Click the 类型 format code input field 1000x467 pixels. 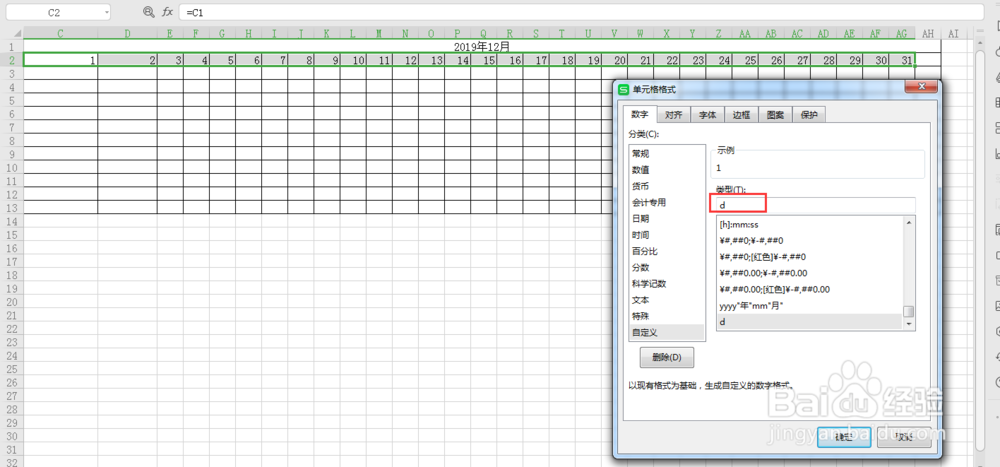tap(815, 205)
